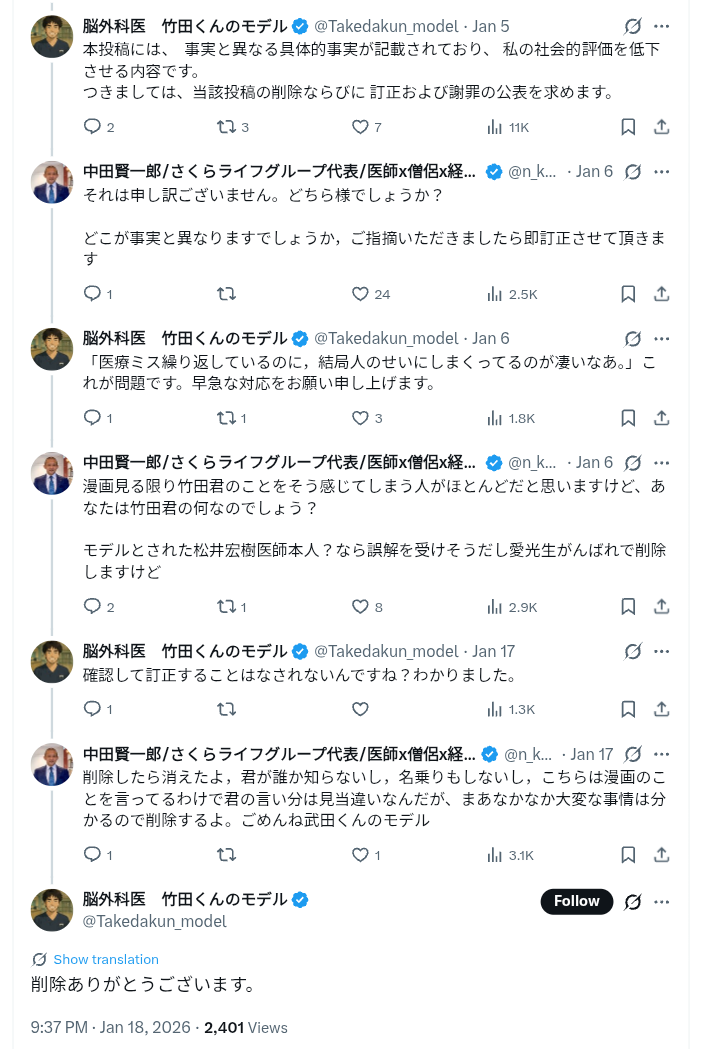Viewport: 708px width, 1049px height.
Task: Bookmark the post with 2.5K views
Action: [628, 294]
